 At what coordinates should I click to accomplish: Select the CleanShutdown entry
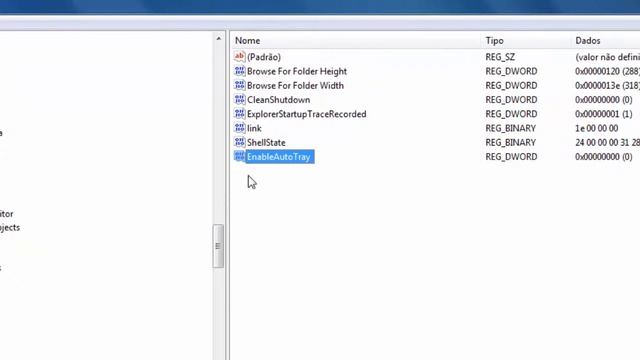point(278,100)
